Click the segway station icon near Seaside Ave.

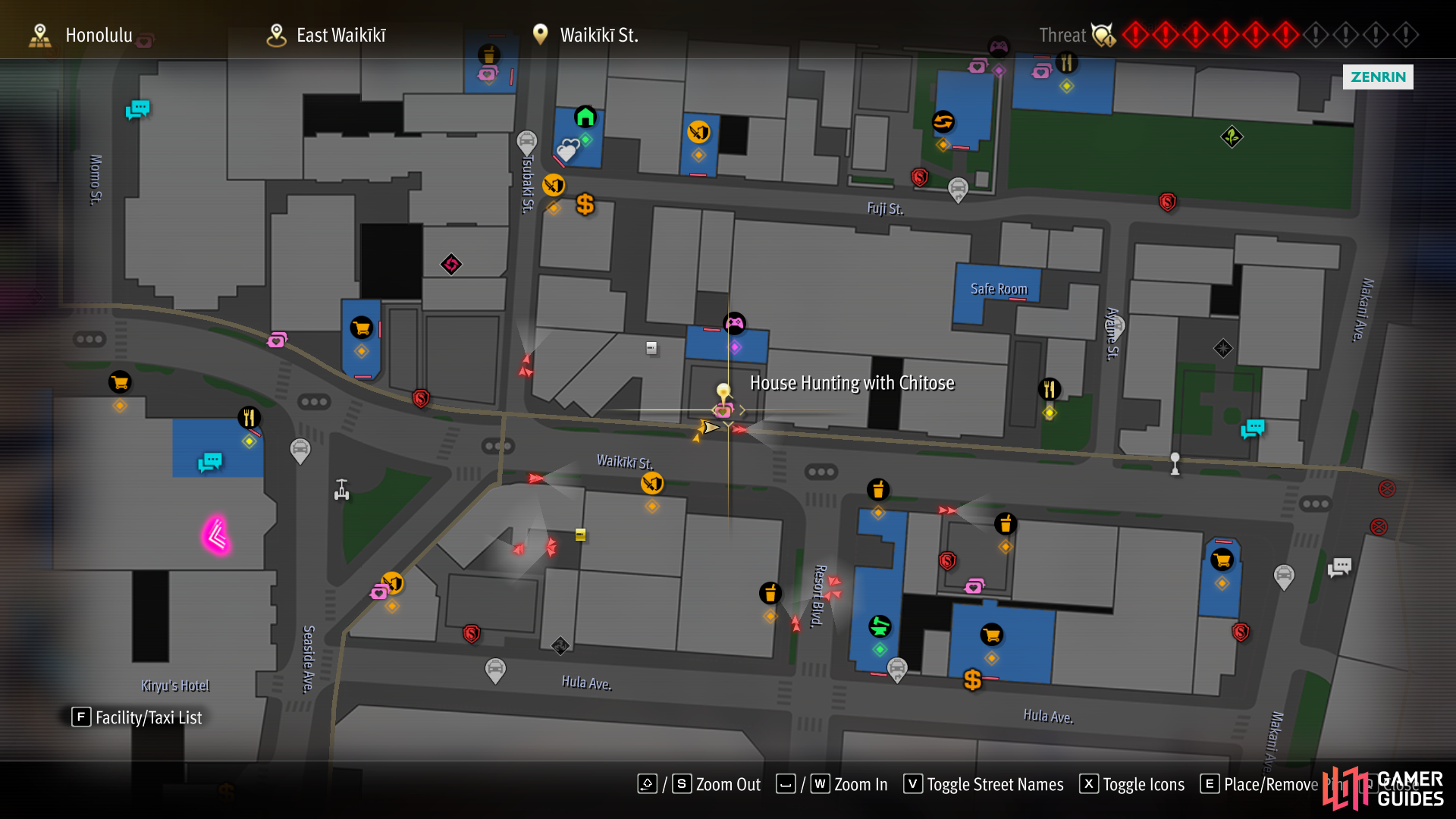tap(342, 490)
